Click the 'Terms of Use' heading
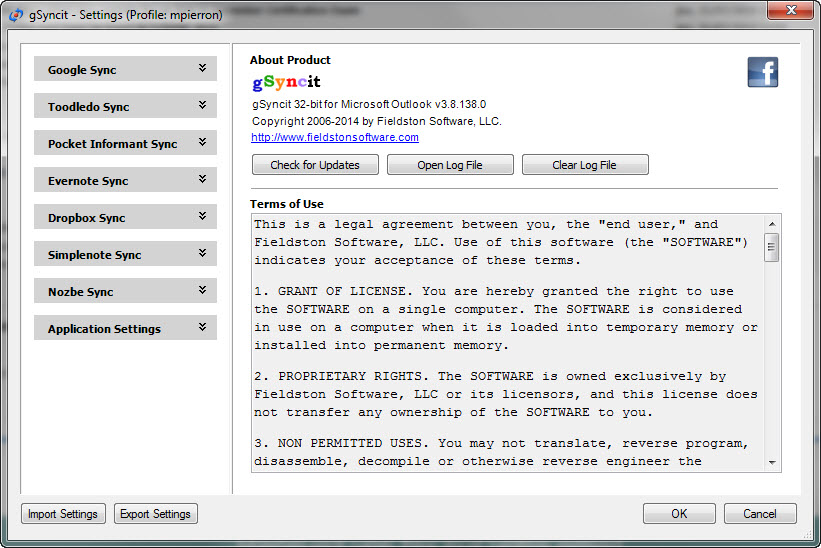The image size is (821, 548). (x=287, y=204)
